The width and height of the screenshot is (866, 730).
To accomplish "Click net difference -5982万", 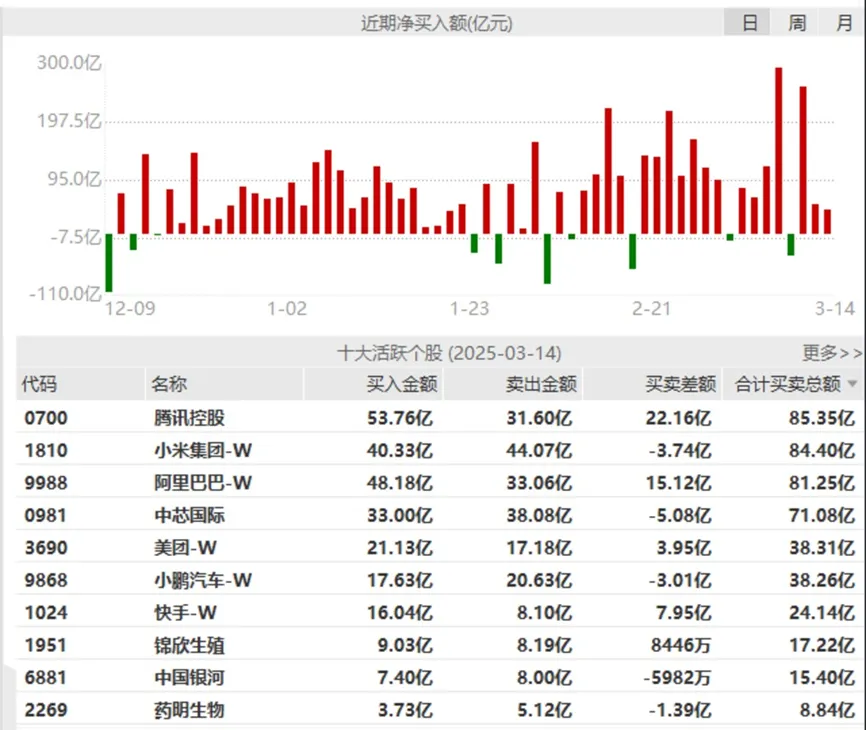I will [x=677, y=678].
